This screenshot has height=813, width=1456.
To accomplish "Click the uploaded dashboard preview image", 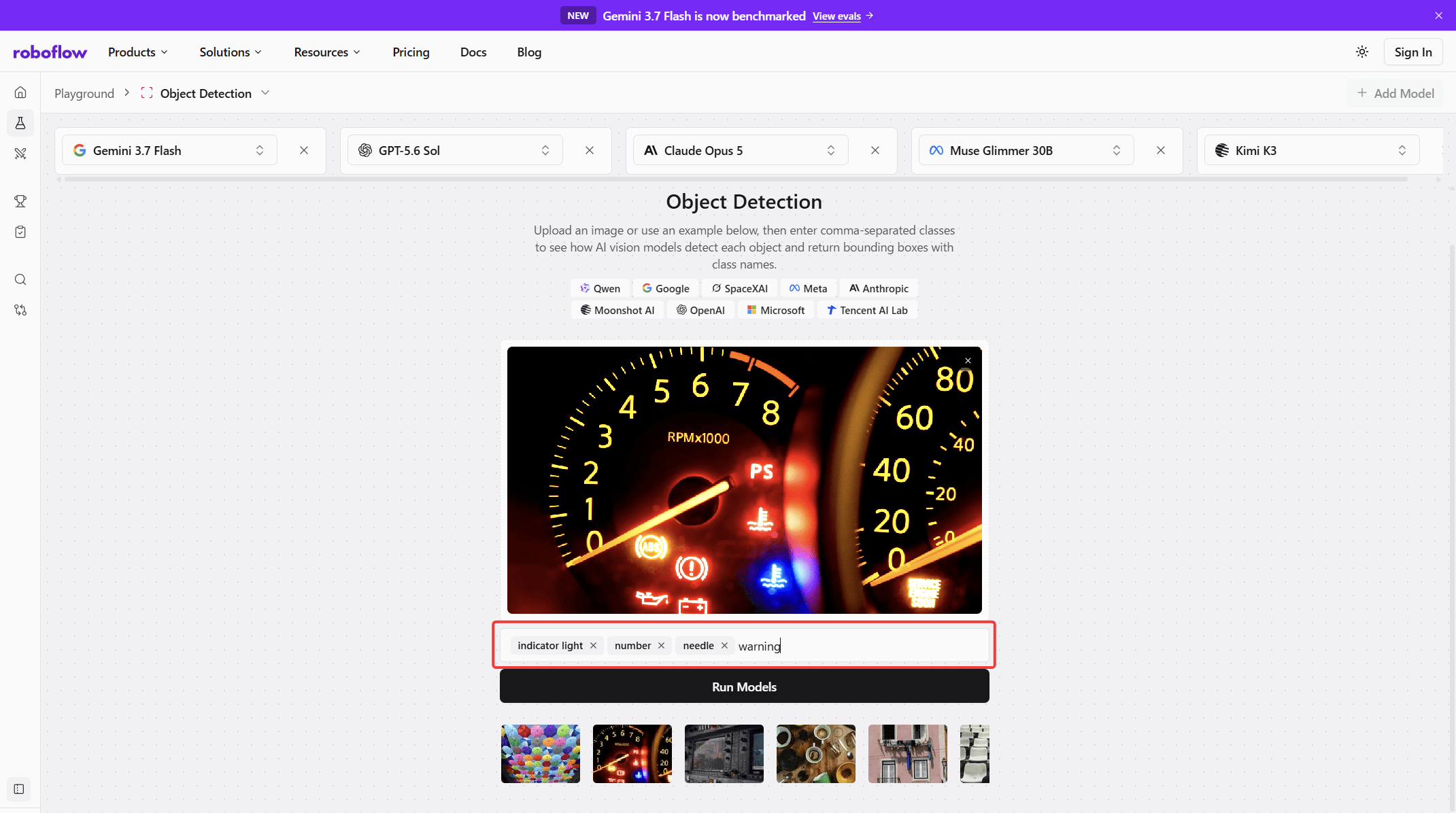I will point(744,480).
